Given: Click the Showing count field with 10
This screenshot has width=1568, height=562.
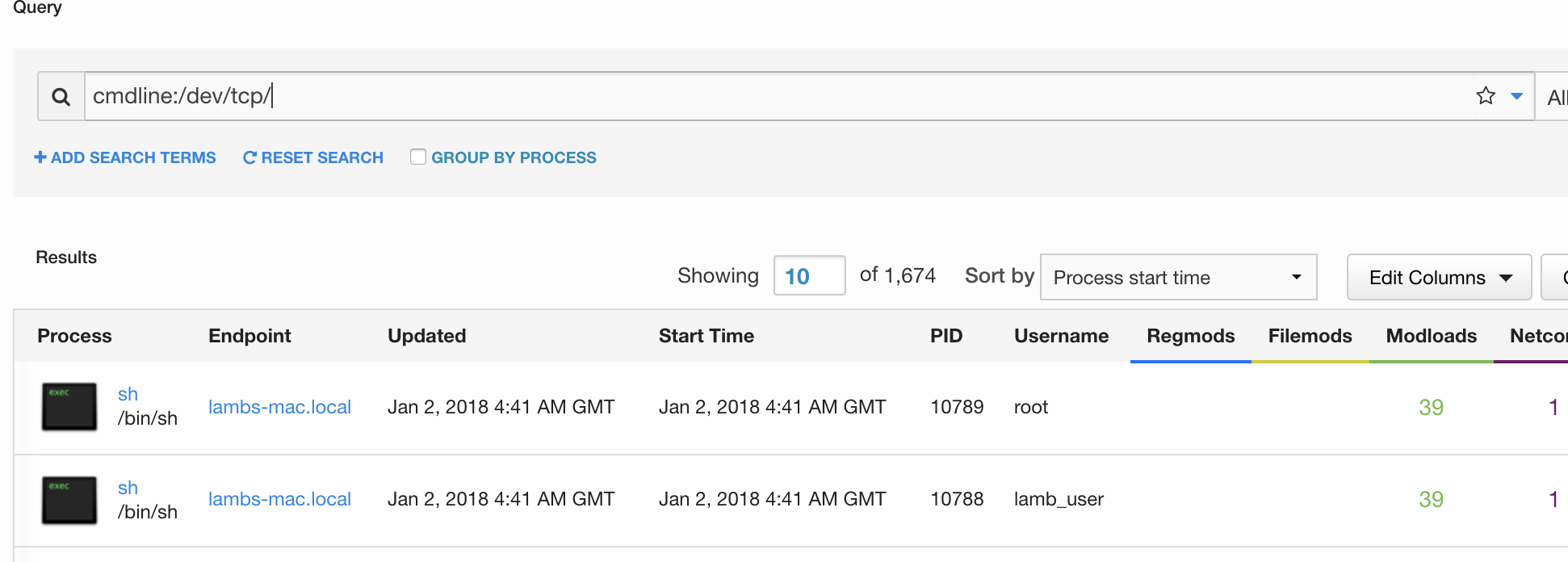Looking at the screenshot, I should pyautogui.click(x=809, y=276).
